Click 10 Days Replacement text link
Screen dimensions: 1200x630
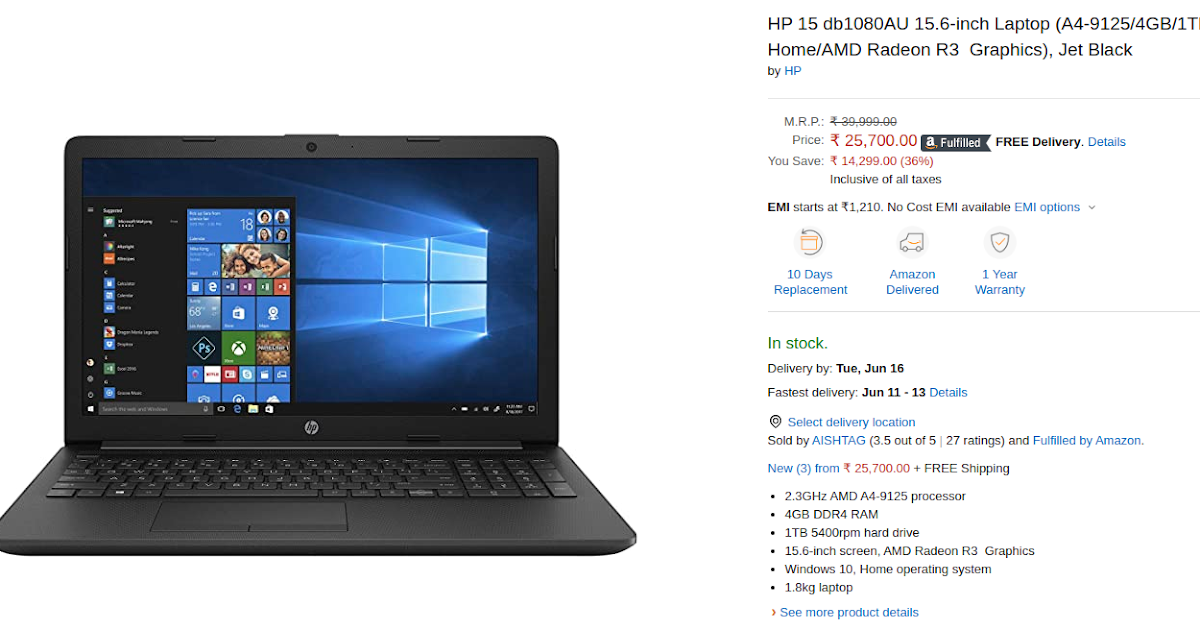pyautogui.click(x=810, y=282)
